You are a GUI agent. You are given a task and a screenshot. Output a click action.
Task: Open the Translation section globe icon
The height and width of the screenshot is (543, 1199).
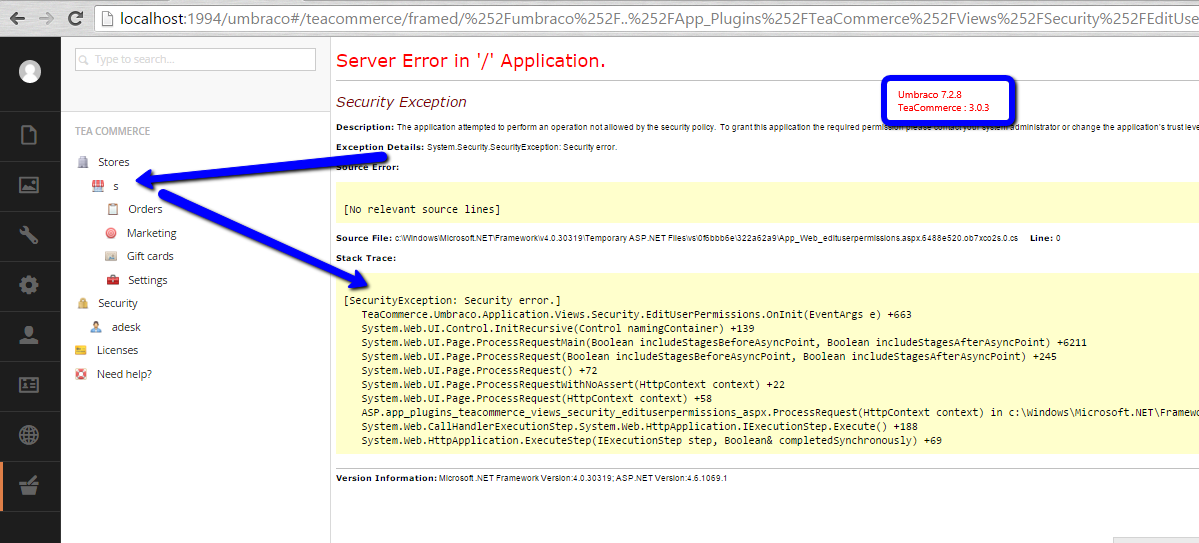(x=29, y=435)
